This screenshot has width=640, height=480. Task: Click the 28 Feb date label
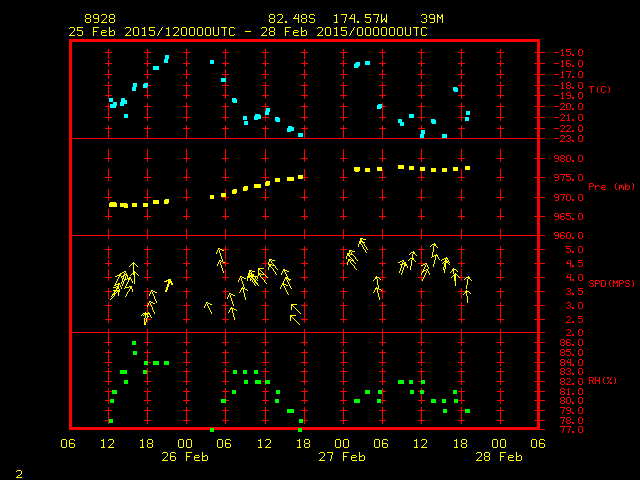point(499,457)
